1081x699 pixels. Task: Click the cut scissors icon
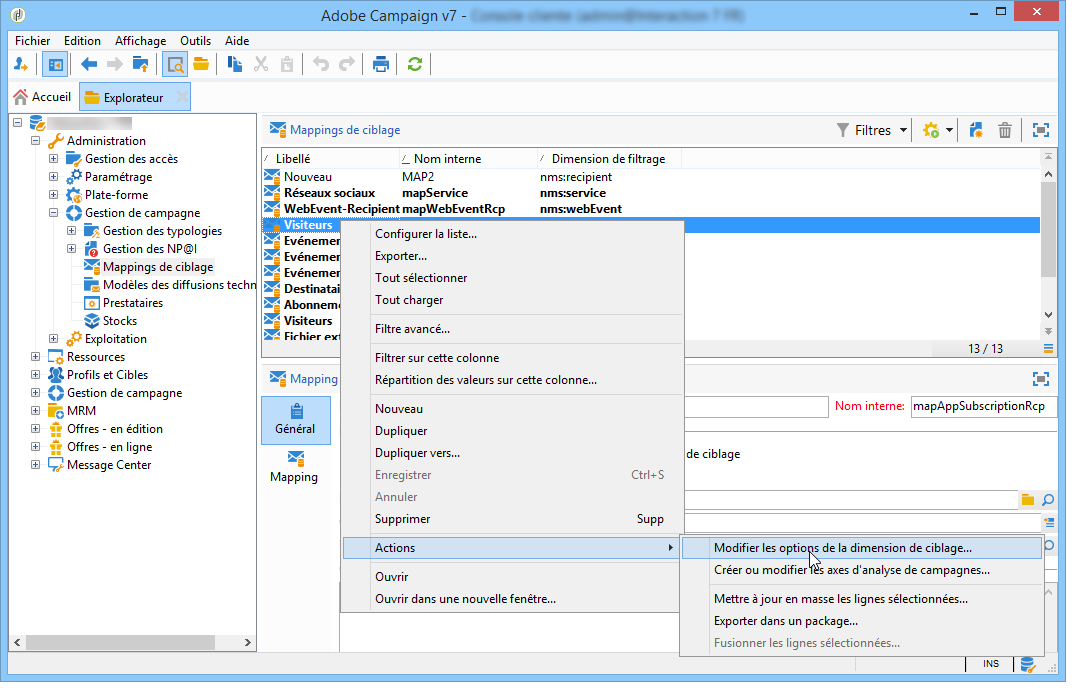[x=261, y=65]
